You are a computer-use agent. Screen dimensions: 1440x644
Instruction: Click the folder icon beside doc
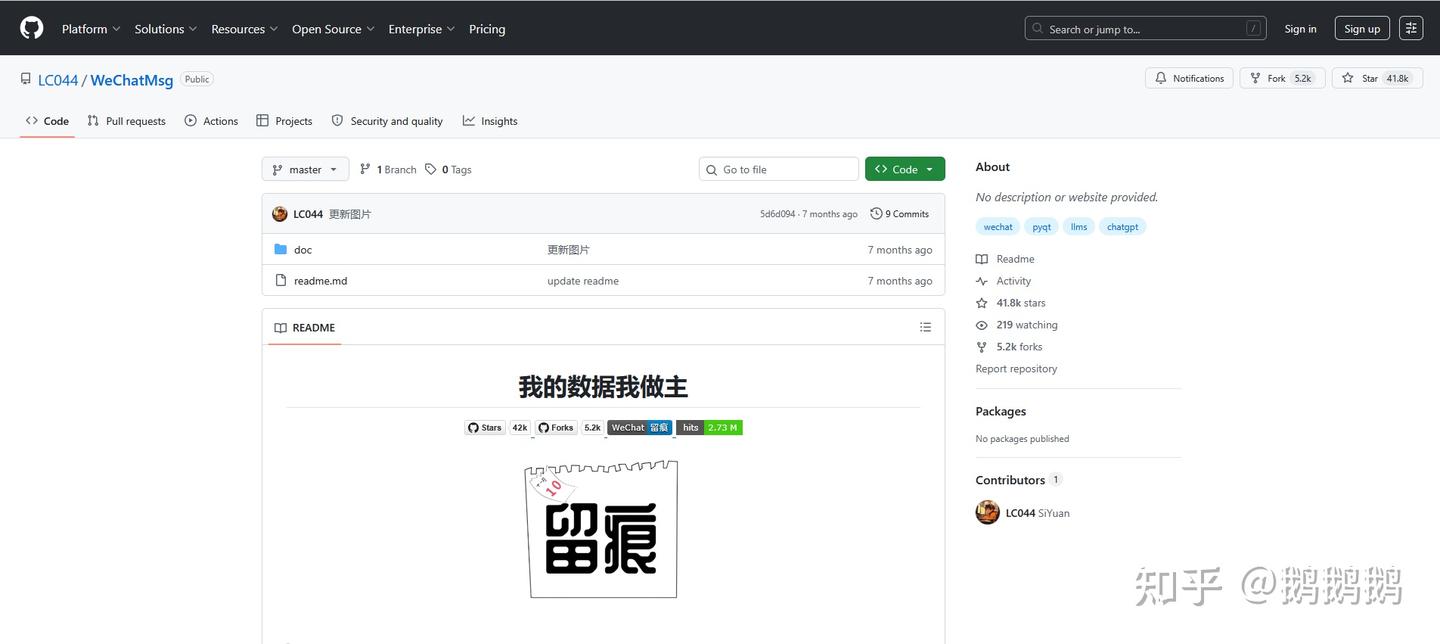[x=281, y=250]
